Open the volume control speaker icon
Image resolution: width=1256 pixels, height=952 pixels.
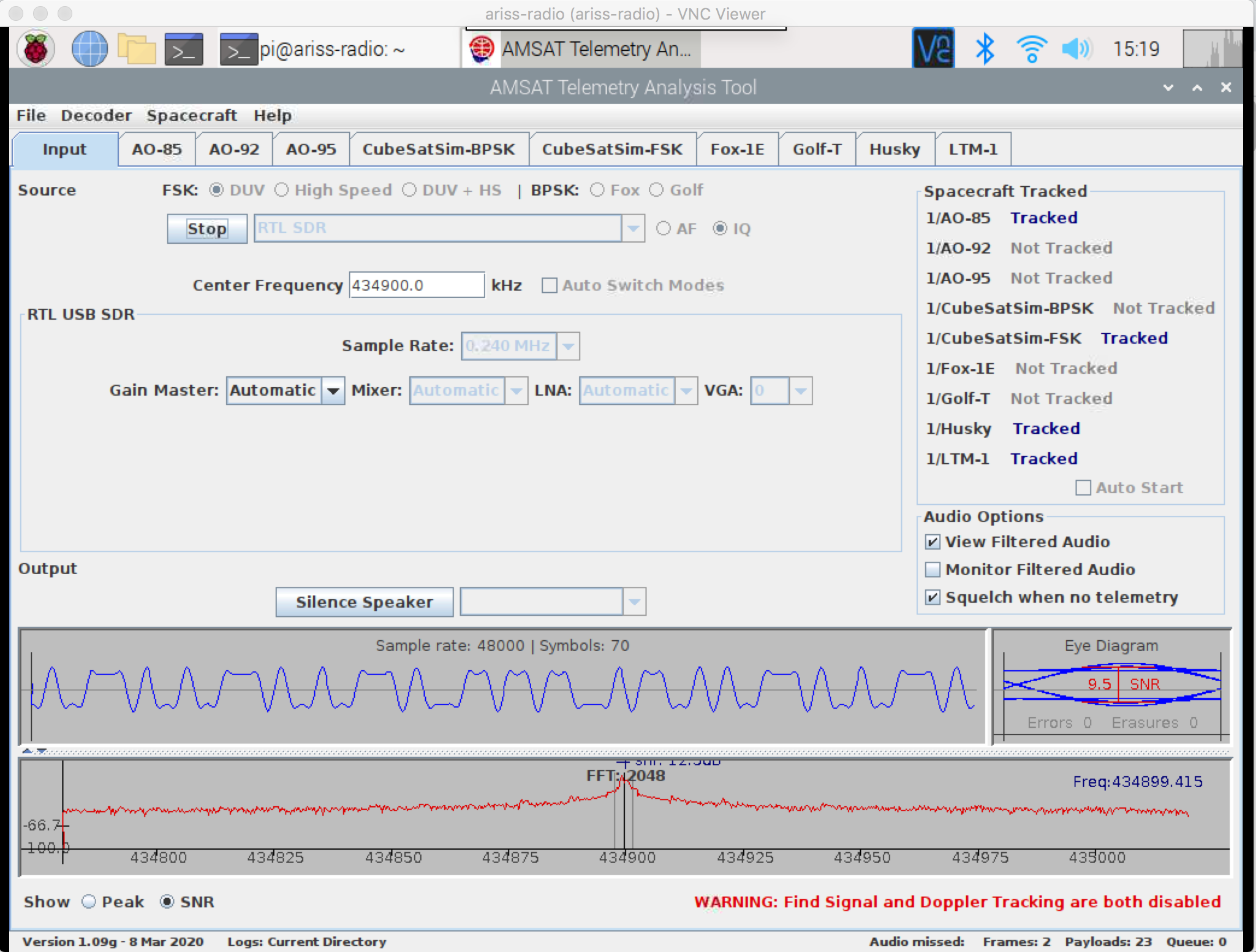click(1076, 48)
